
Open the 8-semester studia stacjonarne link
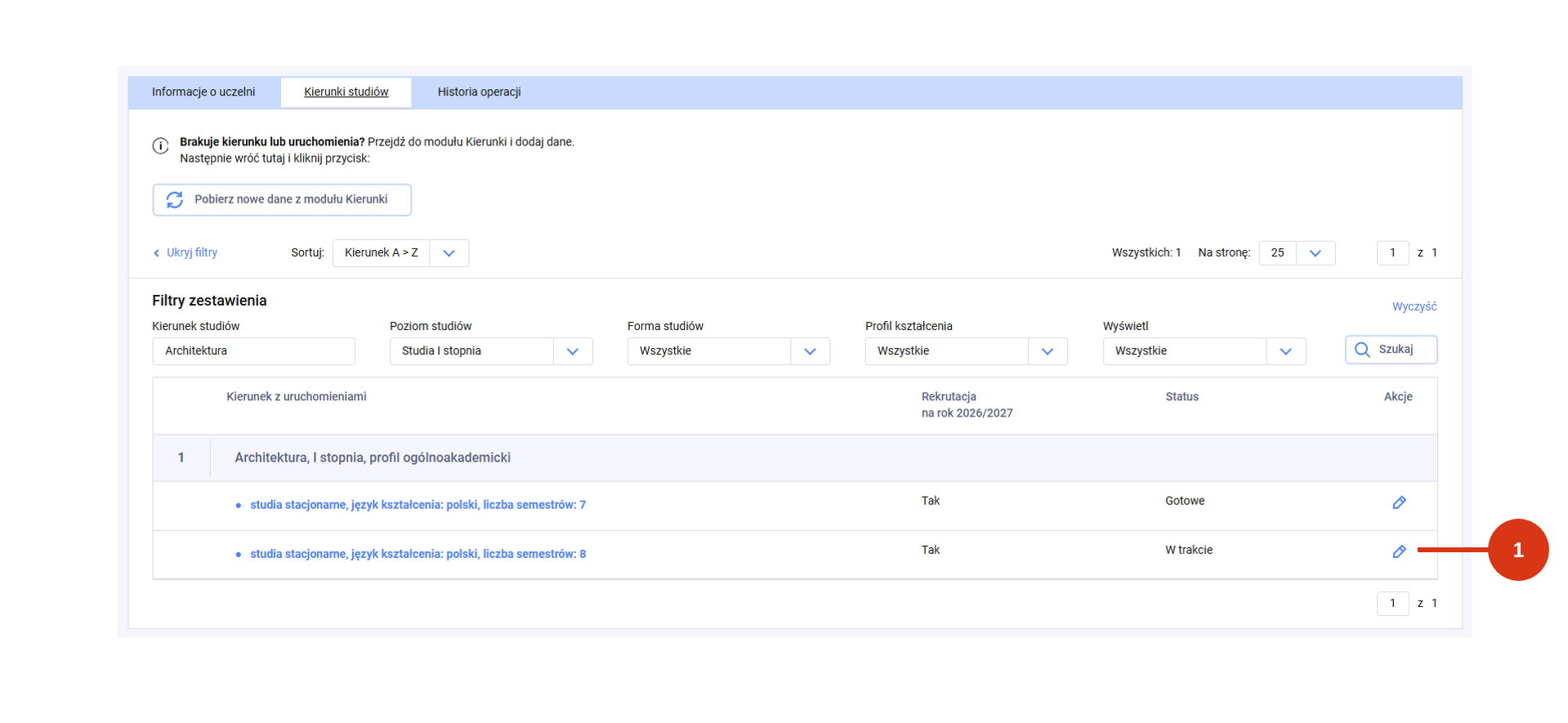(418, 554)
